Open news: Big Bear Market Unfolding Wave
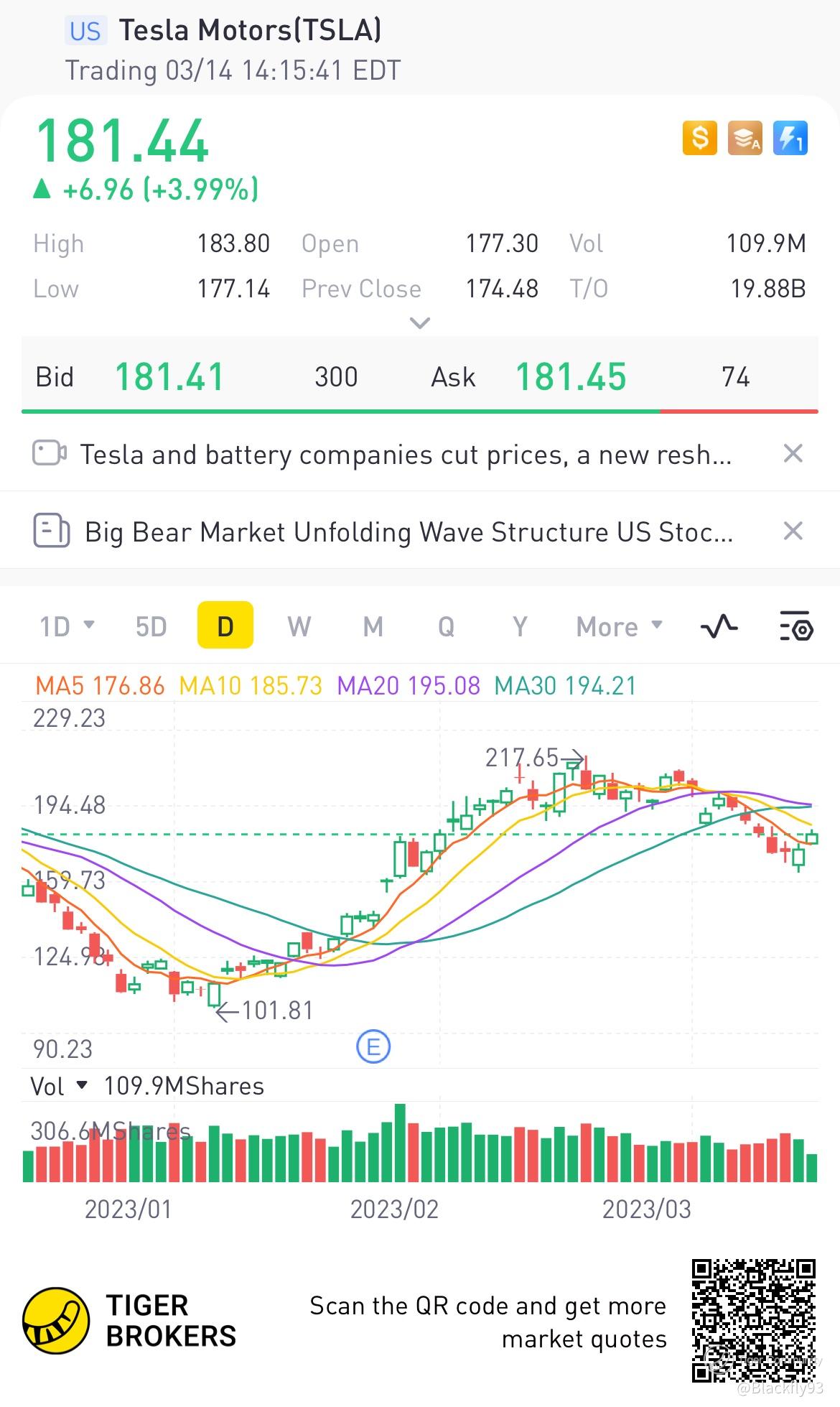 pos(409,531)
